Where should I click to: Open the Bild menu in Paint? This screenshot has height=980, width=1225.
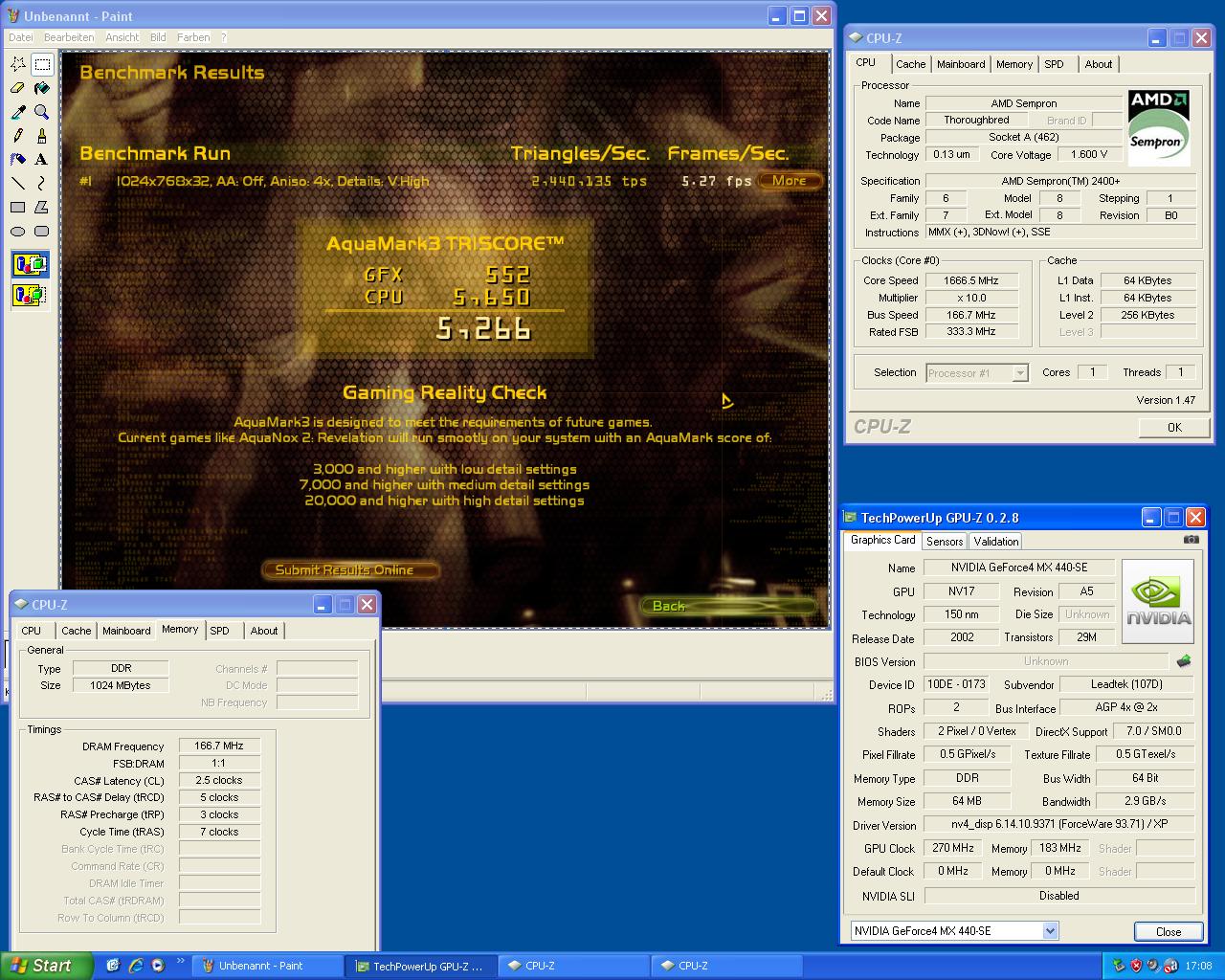click(x=158, y=37)
